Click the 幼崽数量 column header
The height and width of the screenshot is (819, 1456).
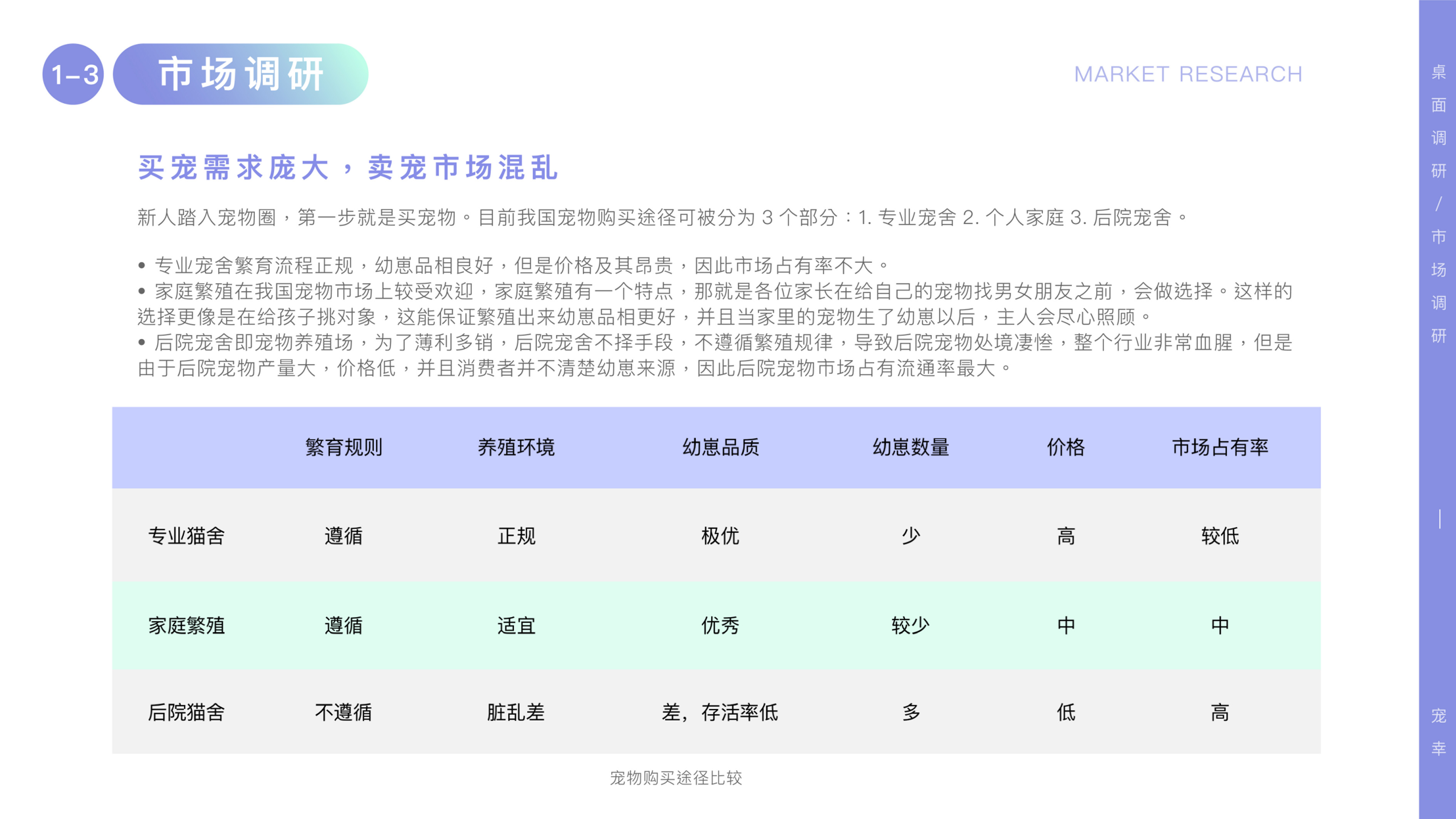[x=911, y=447]
